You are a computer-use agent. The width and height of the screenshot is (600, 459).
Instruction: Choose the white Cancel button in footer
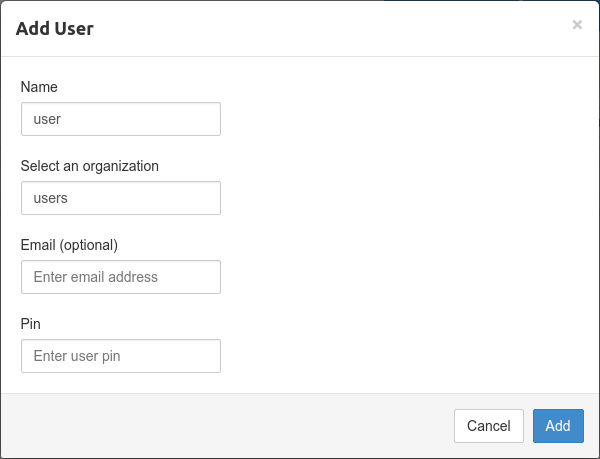489,426
